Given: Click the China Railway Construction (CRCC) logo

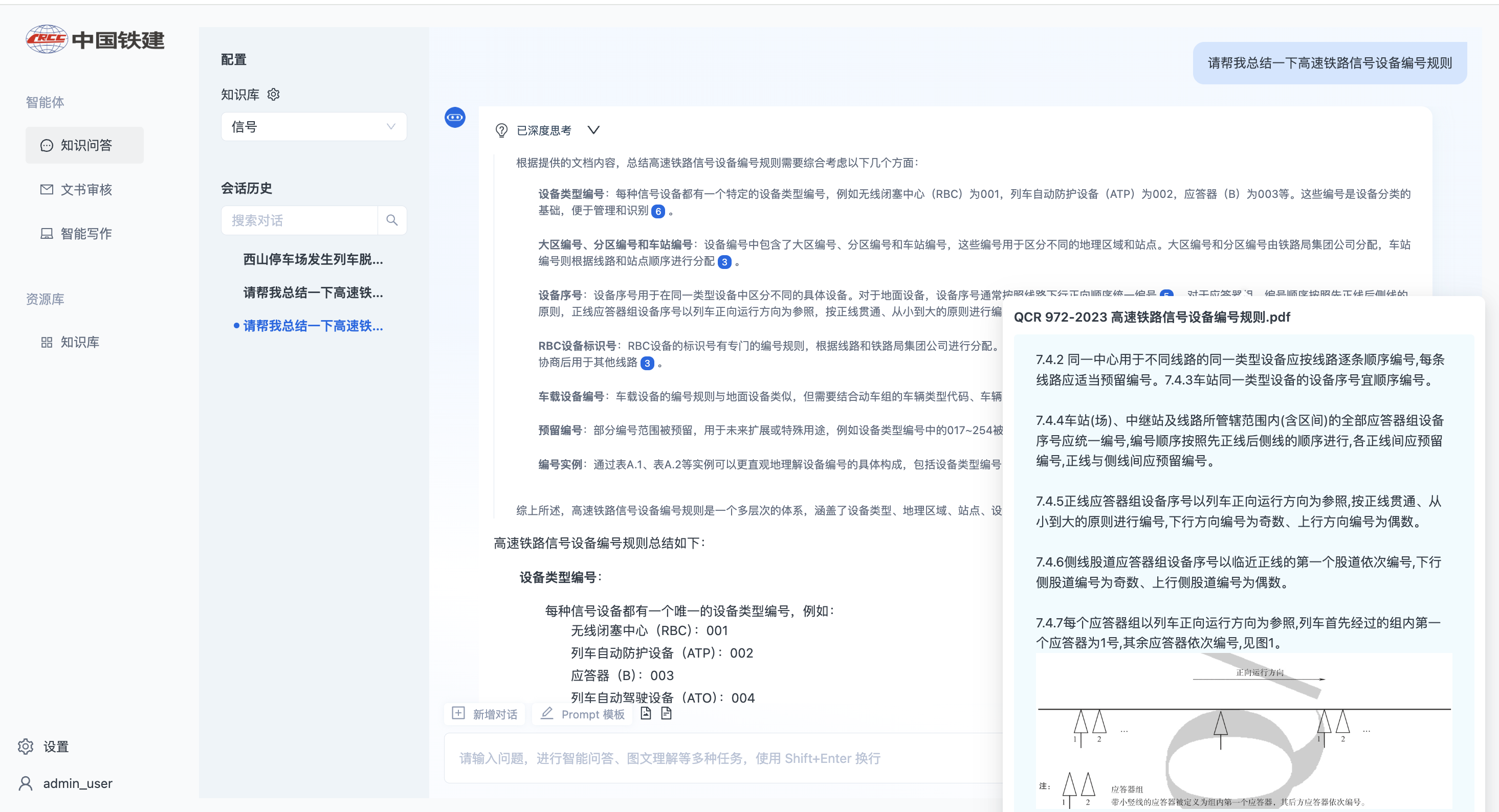Looking at the screenshot, I should 96,39.
